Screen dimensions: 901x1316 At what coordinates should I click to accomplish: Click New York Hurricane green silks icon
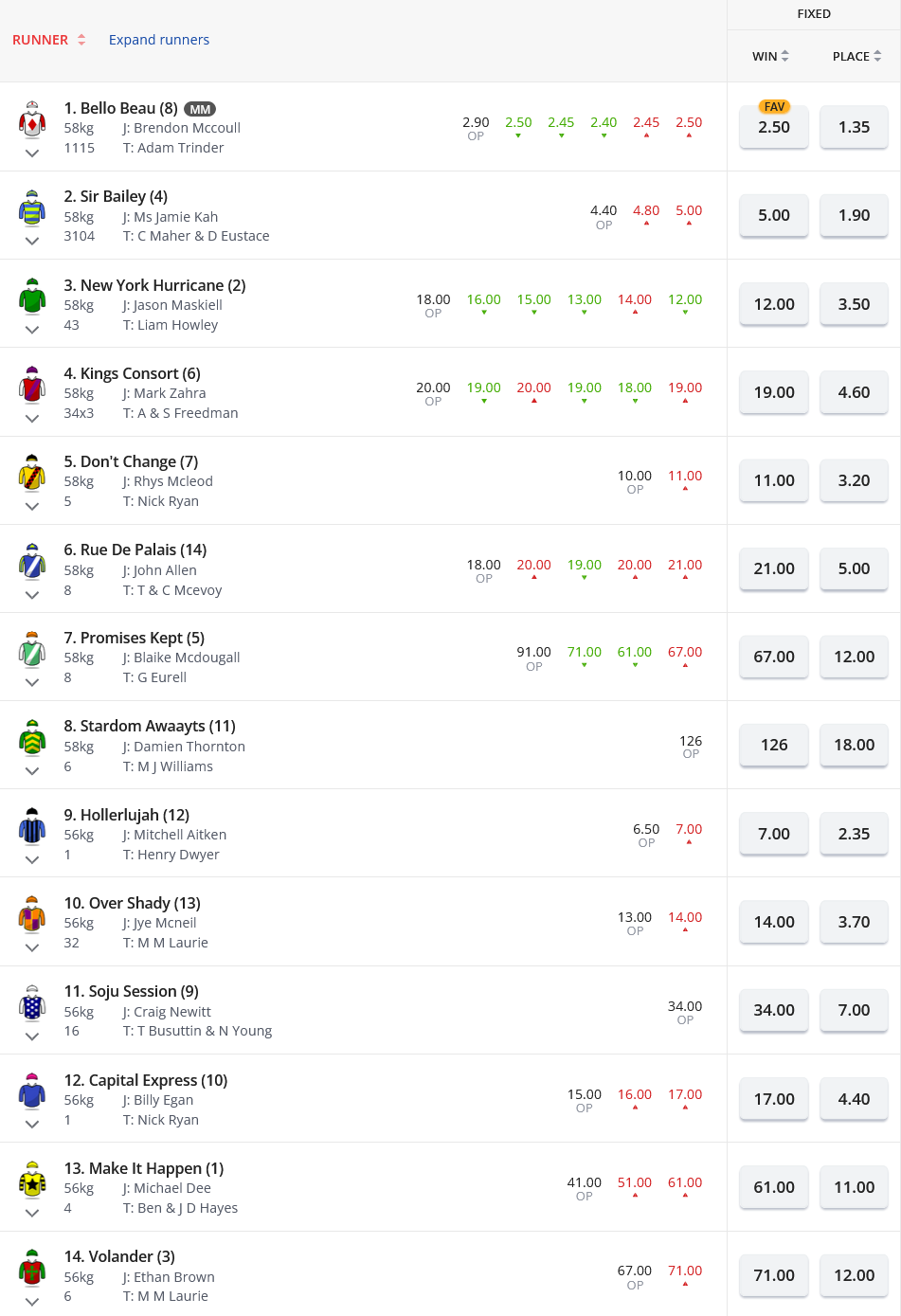32,296
